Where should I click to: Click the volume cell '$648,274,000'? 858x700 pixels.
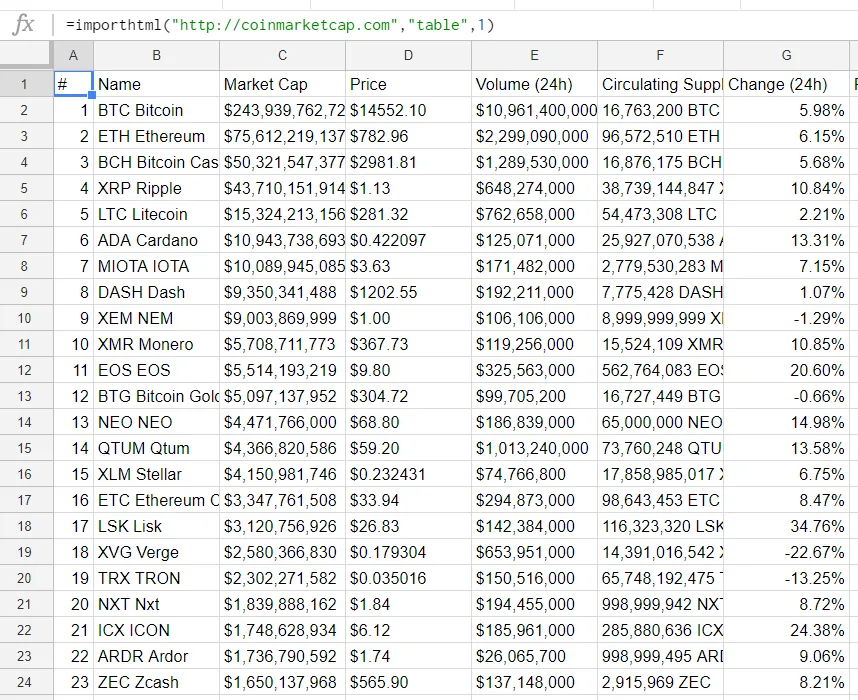coord(535,188)
